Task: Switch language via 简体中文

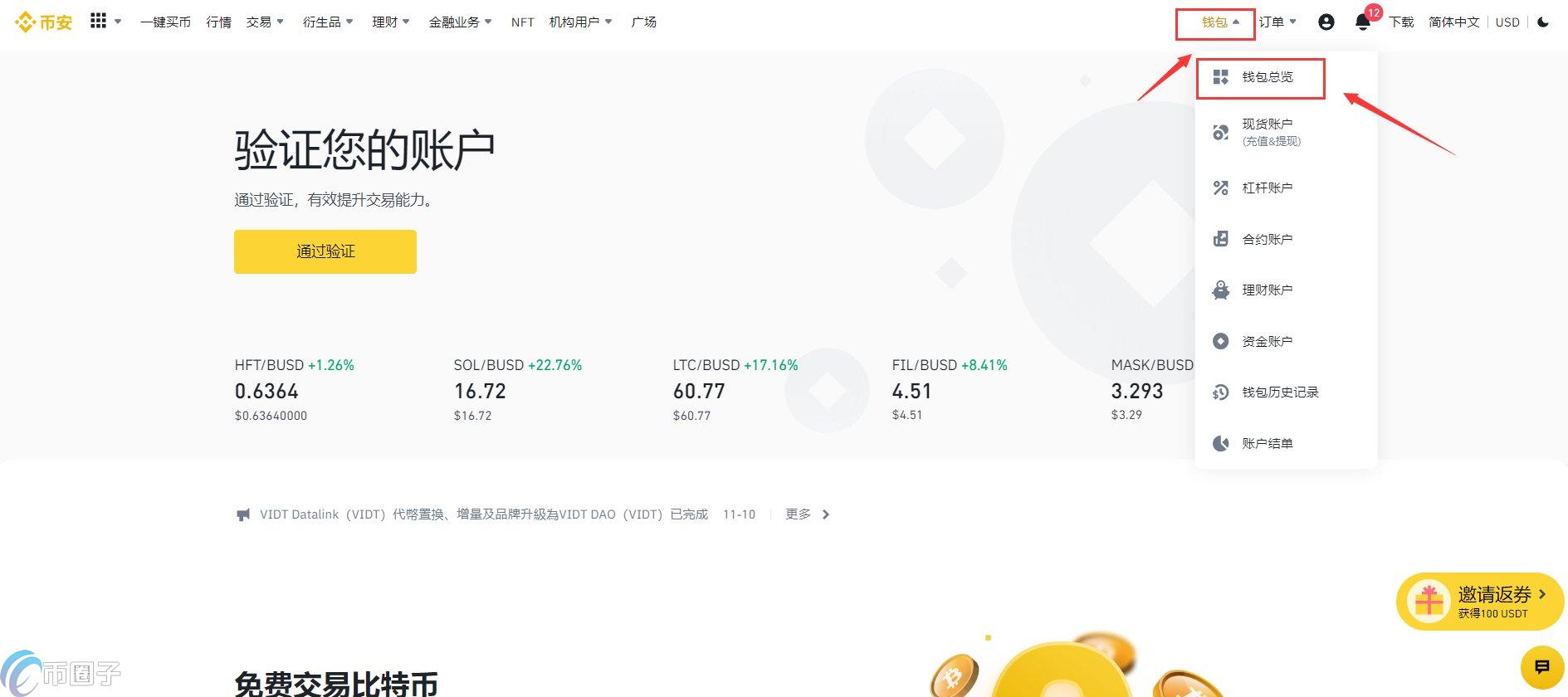Action: (1453, 22)
